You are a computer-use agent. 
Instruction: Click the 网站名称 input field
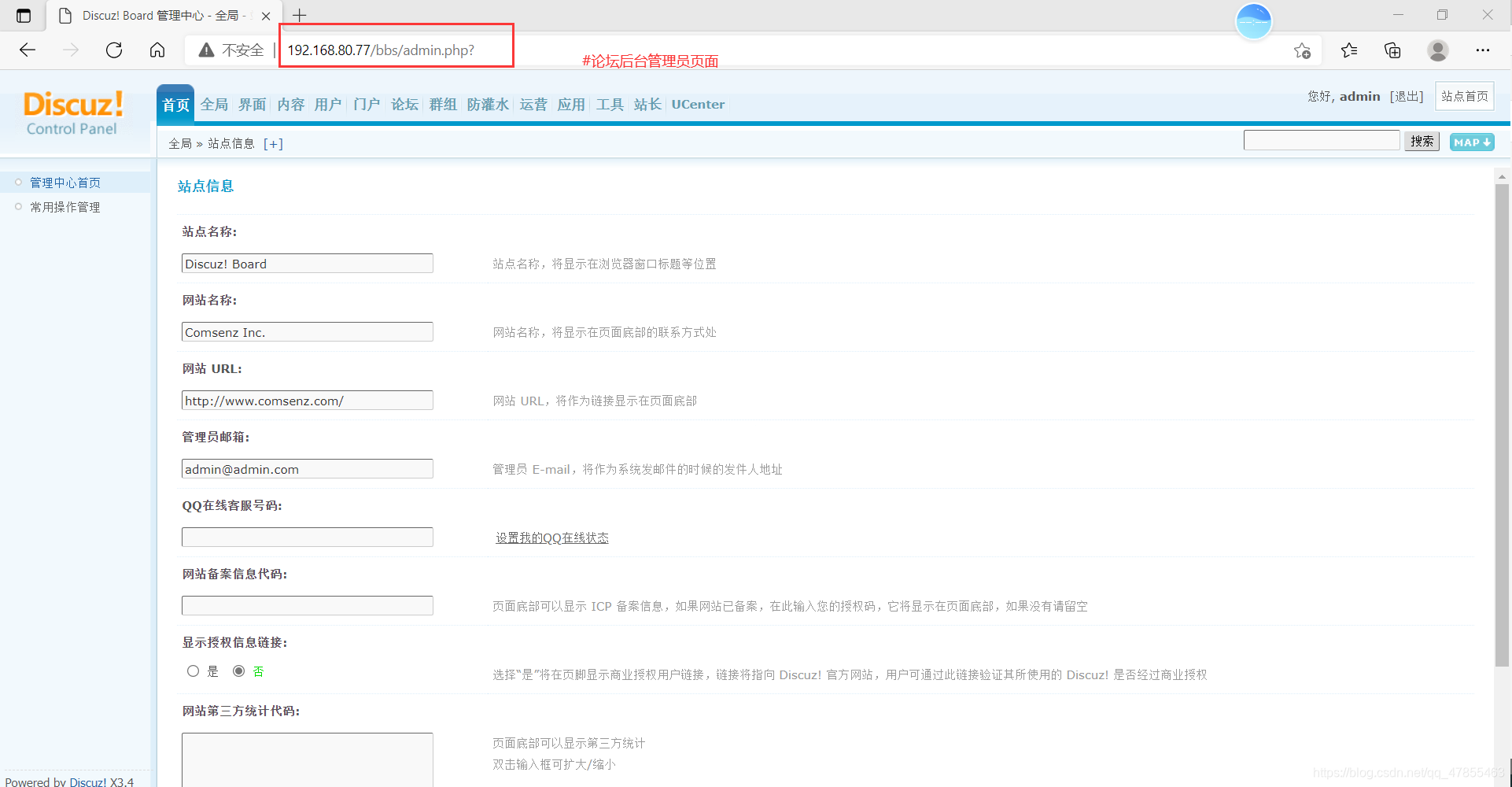coord(308,332)
